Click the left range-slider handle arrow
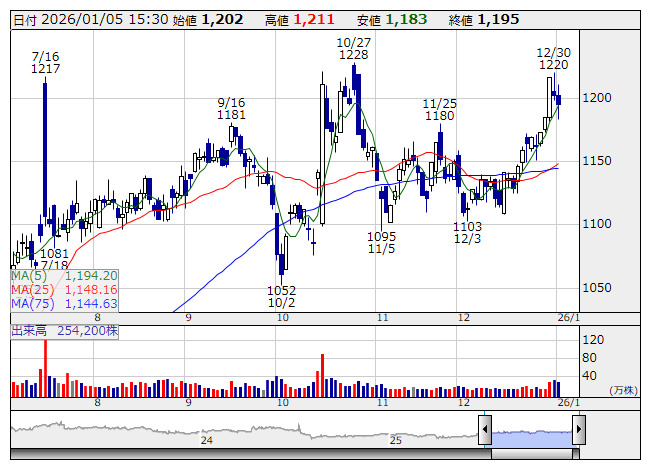Image resolution: width=653 pixels, height=470 pixels. click(x=485, y=429)
